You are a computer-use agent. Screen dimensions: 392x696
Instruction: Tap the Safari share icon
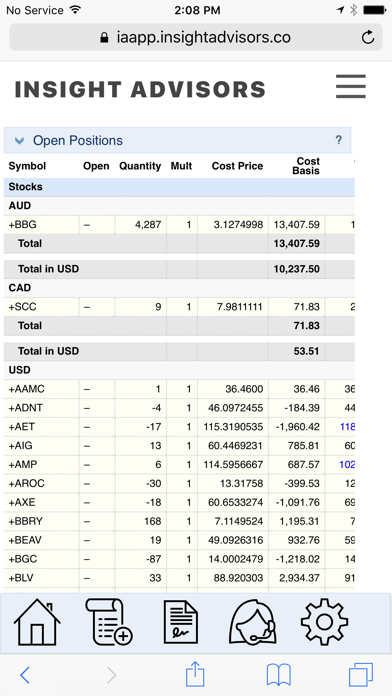coord(195,674)
